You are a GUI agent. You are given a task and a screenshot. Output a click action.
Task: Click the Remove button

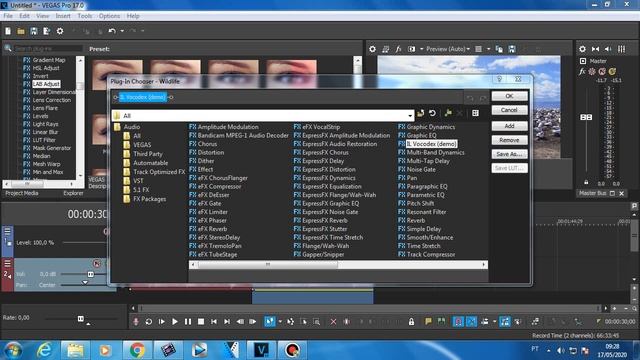point(509,140)
